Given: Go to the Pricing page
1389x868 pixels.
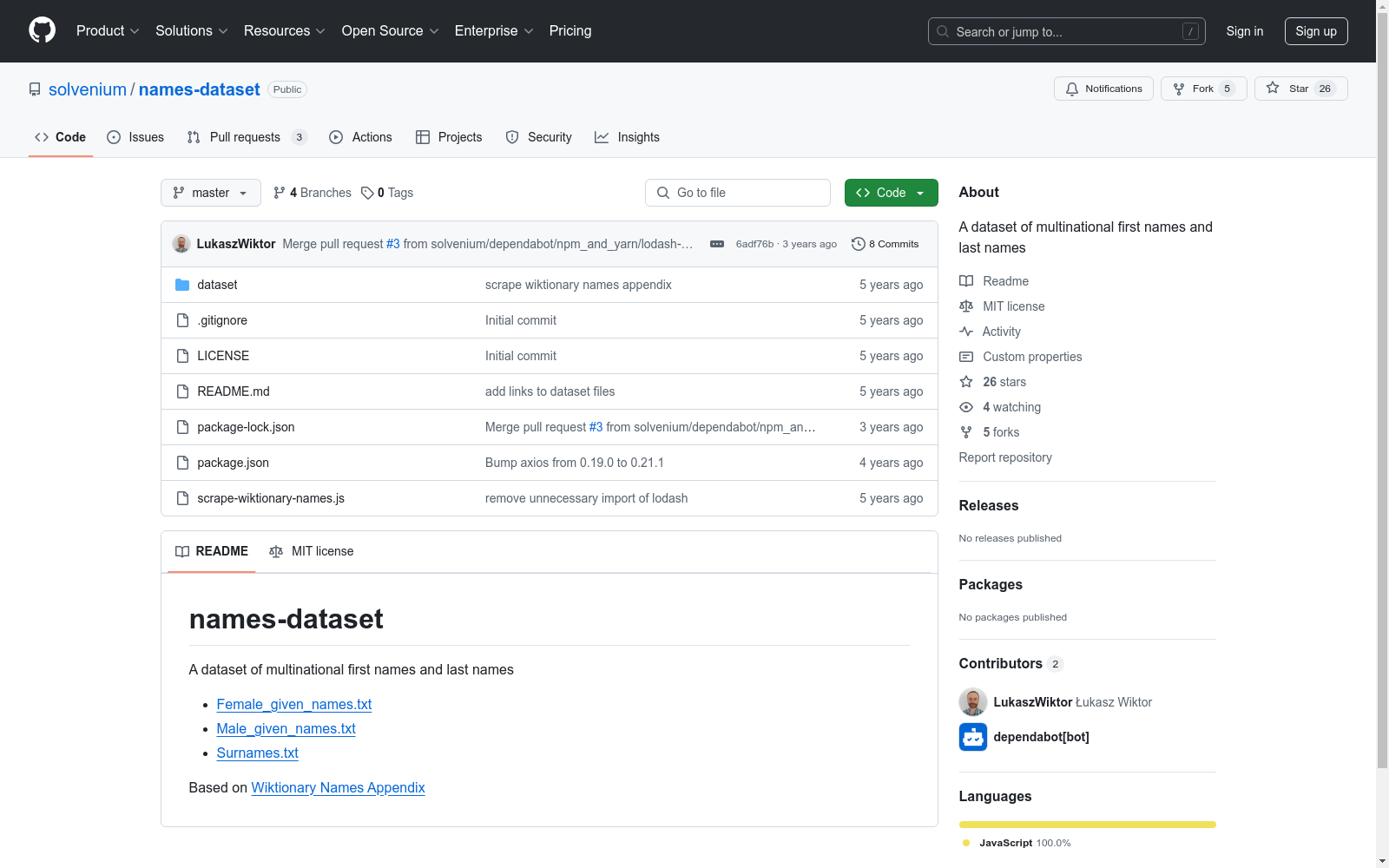Looking at the screenshot, I should coord(570,31).
